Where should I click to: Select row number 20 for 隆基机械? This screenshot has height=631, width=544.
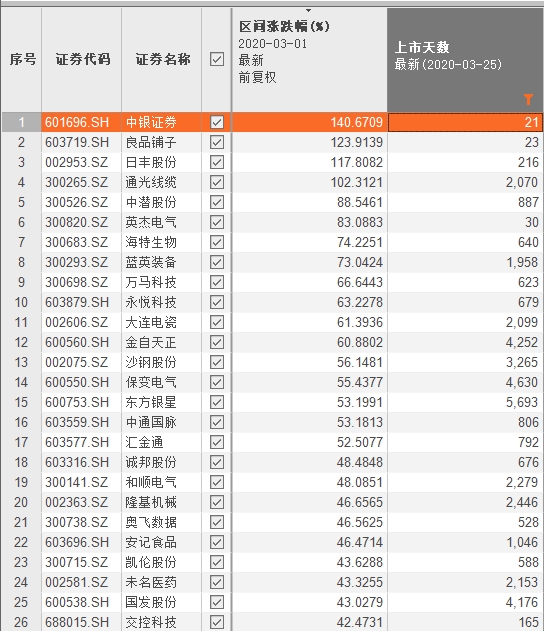(x=21, y=502)
